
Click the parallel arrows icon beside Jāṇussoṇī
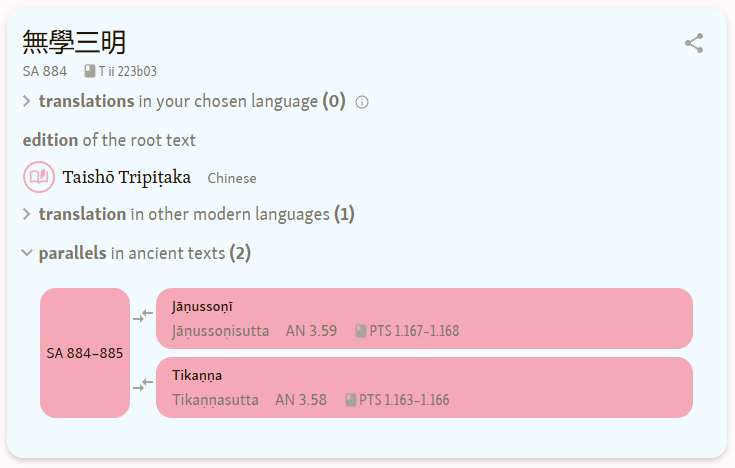click(143, 316)
